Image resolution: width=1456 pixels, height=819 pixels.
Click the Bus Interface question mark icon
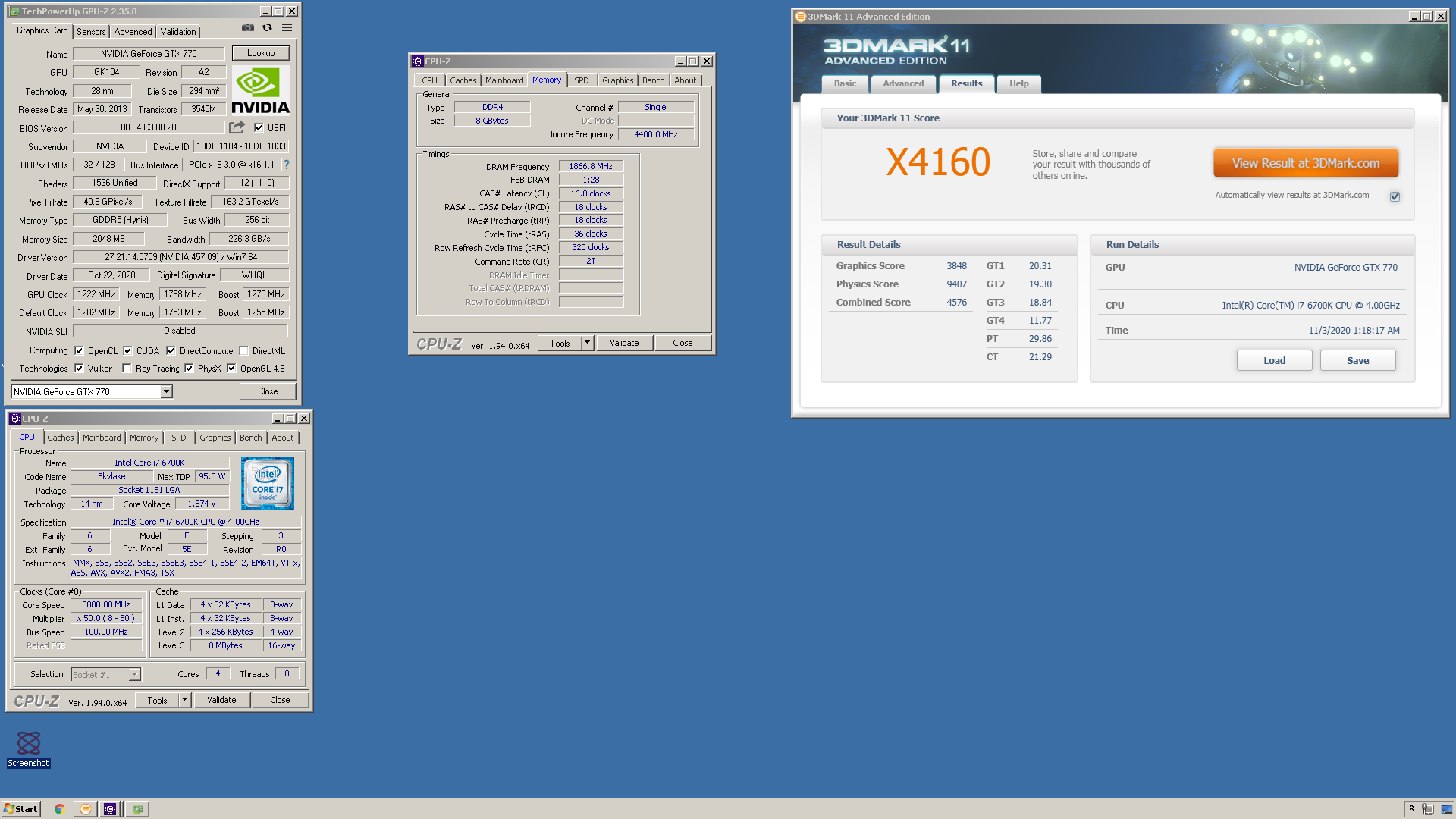pyautogui.click(x=287, y=165)
